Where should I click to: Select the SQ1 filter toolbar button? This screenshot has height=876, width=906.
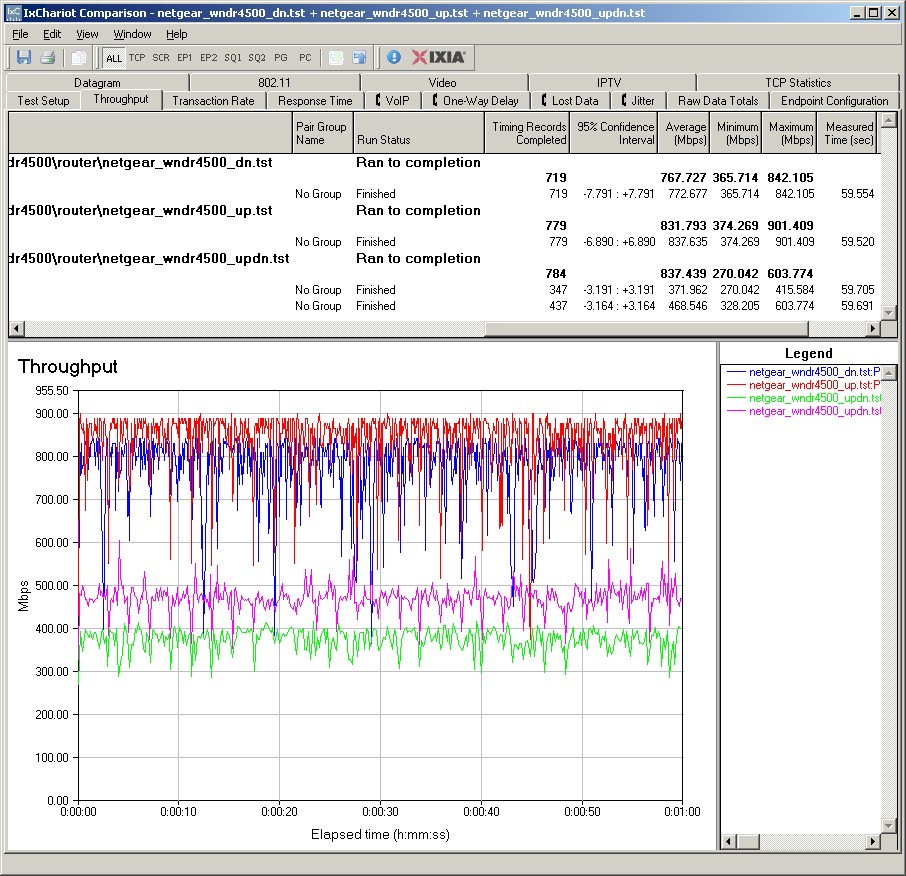tap(233, 58)
